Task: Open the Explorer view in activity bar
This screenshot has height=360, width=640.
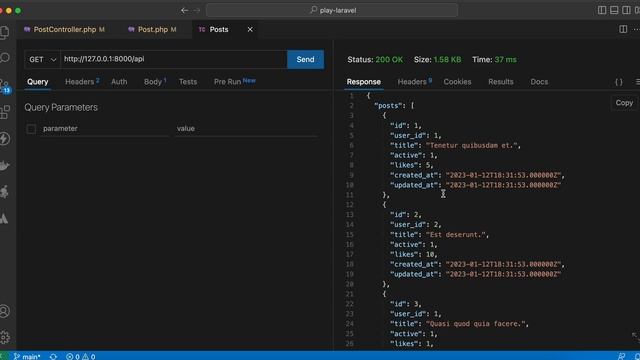Action: tap(5, 32)
